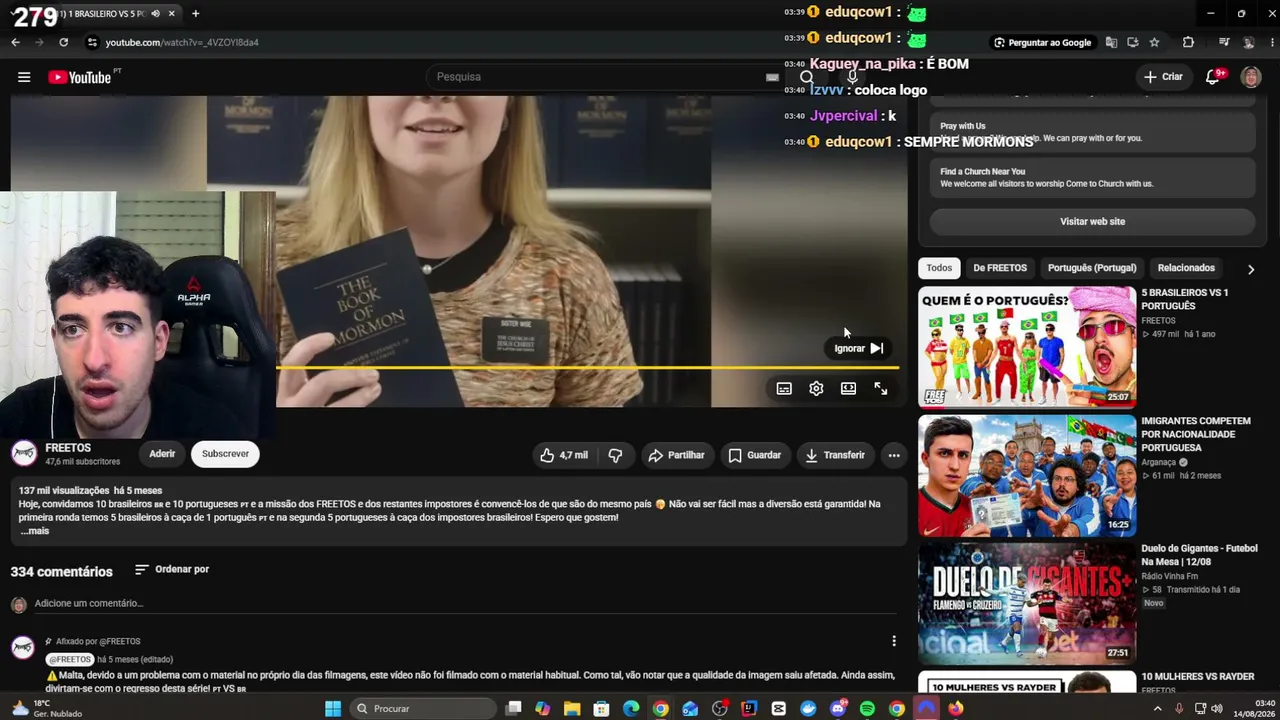Viewport: 1280px width, 720px height.
Task: Like the video with 4,7 mil likes
Action: 563,455
